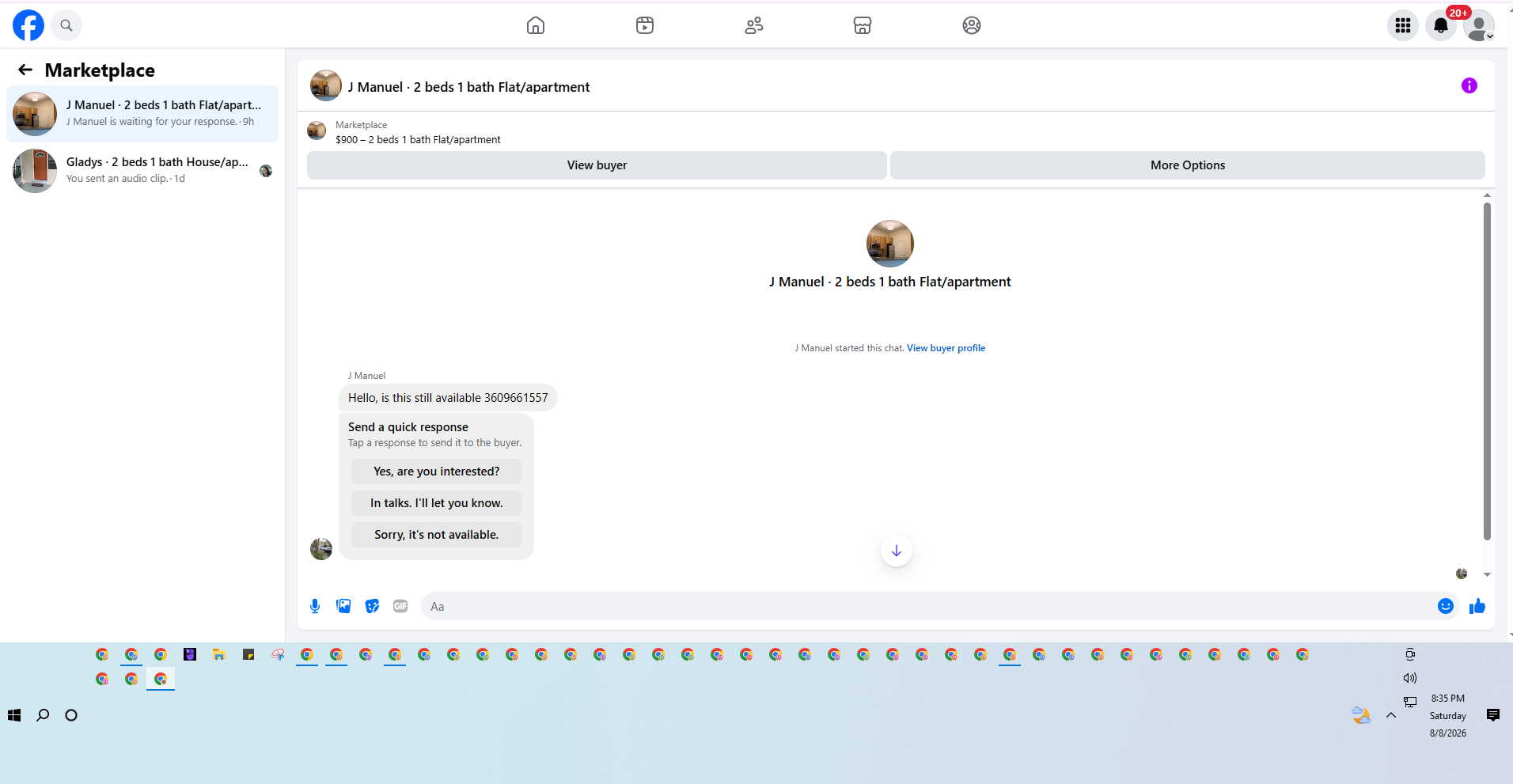Open the GIF picker icon
Viewport: 1513px width, 784px height.
tap(400, 606)
